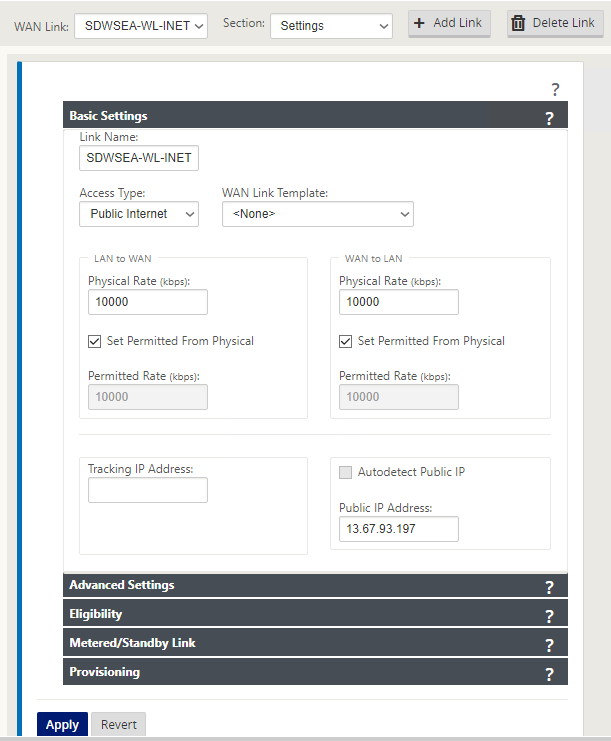Viewport: 611px width, 741px height.
Task: Click the Link Name input field
Action: [x=139, y=158]
